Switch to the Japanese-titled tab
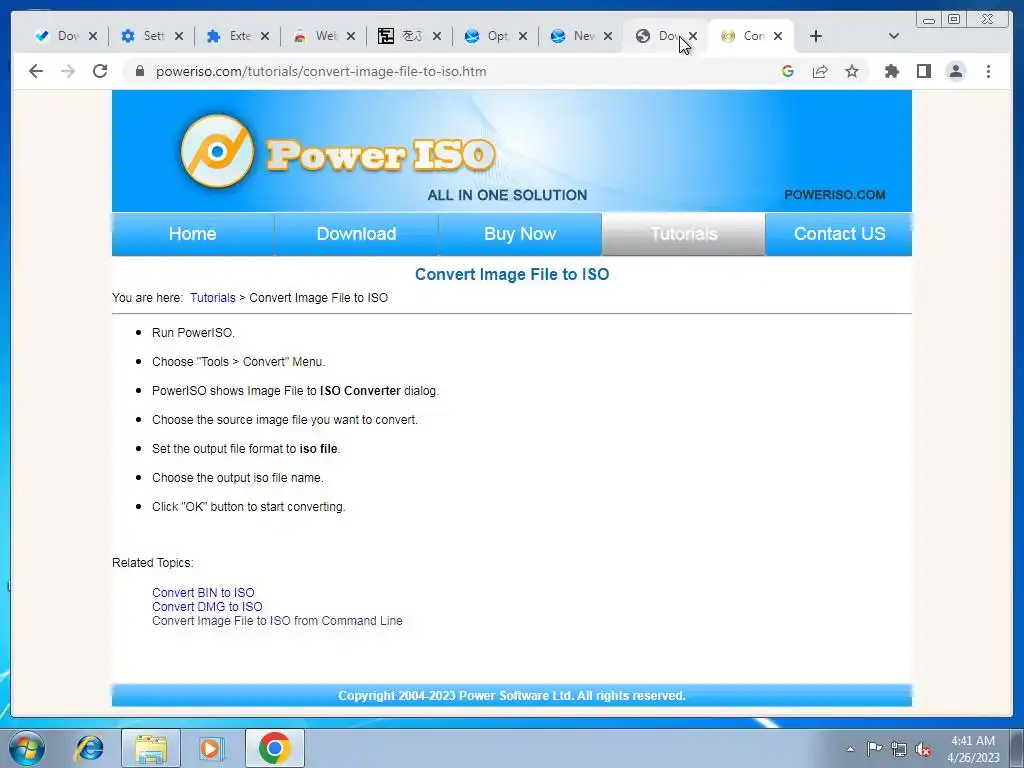 pos(402,36)
